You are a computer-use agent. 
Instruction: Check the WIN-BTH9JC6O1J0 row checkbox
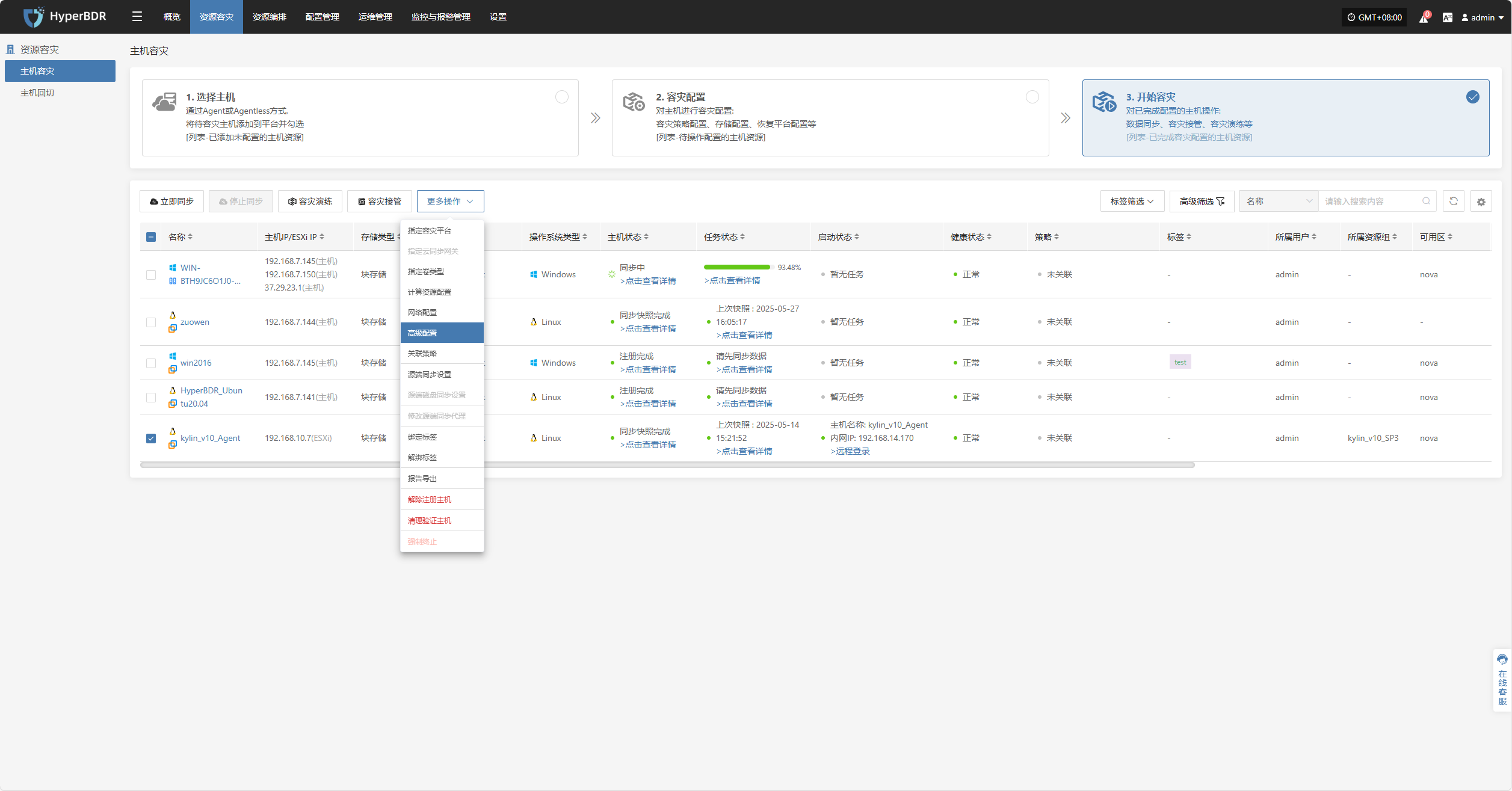[x=151, y=274]
